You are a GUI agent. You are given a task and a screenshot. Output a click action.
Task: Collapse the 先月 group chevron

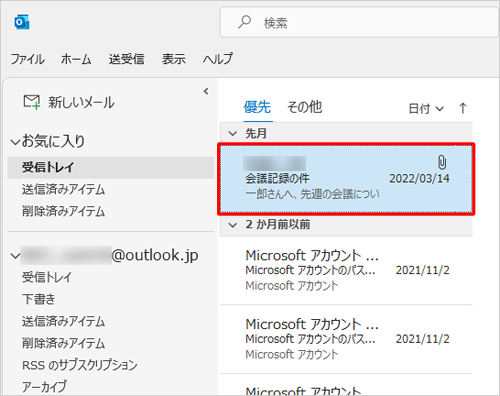[232, 134]
